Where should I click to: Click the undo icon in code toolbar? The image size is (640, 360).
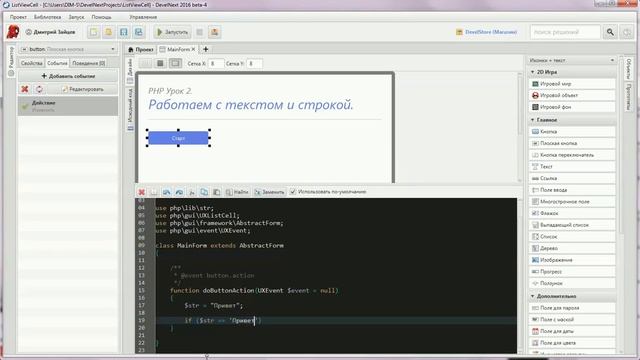tap(167, 192)
